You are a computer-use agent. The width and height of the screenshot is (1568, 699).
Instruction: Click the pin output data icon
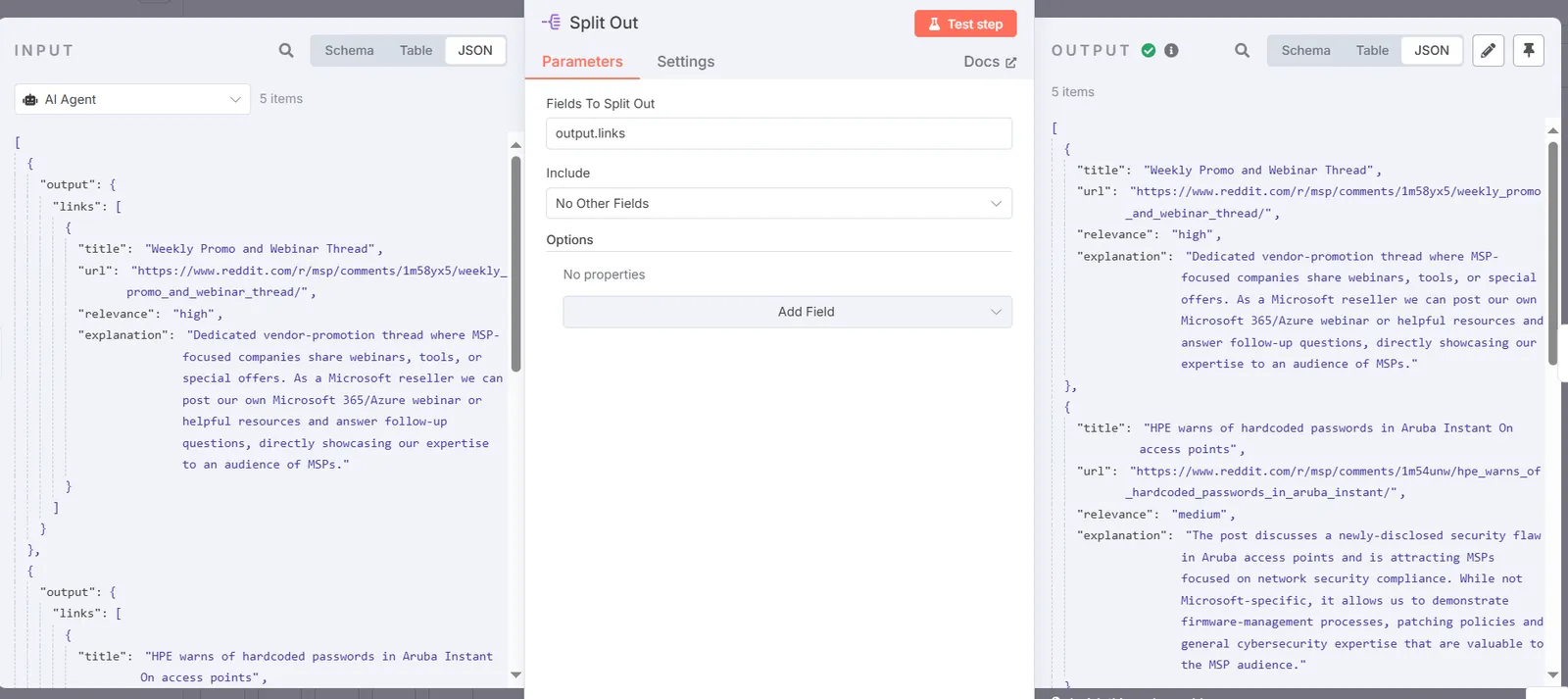tap(1529, 50)
